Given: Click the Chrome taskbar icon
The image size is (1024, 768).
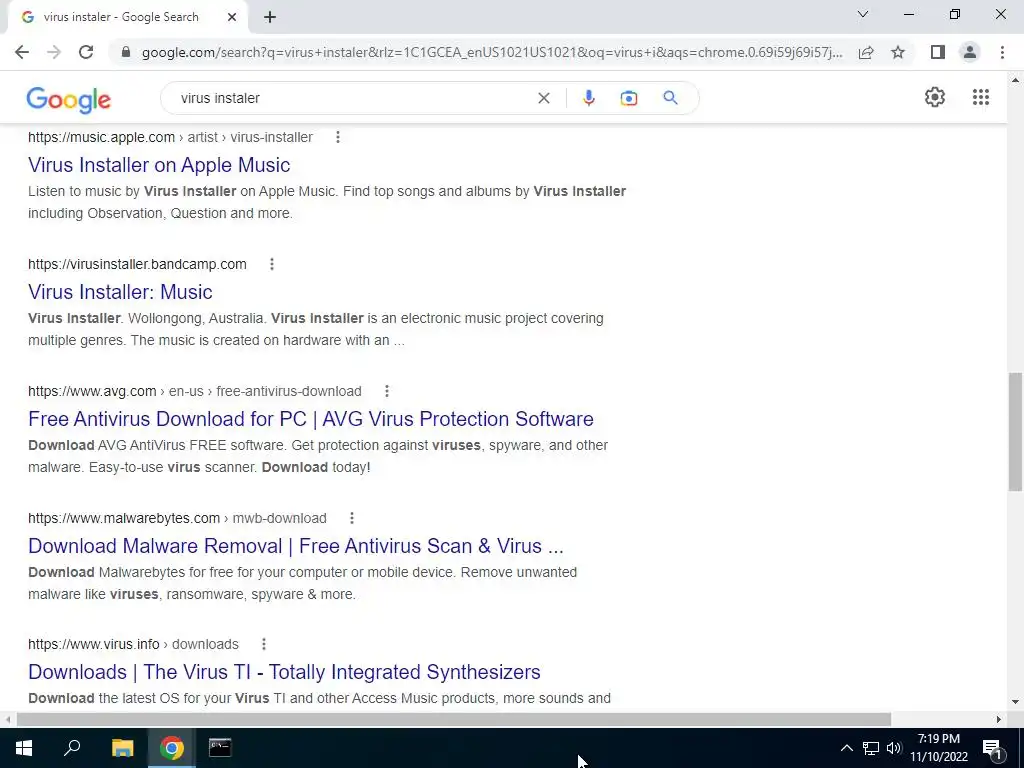Looking at the screenshot, I should (x=172, y=748).
